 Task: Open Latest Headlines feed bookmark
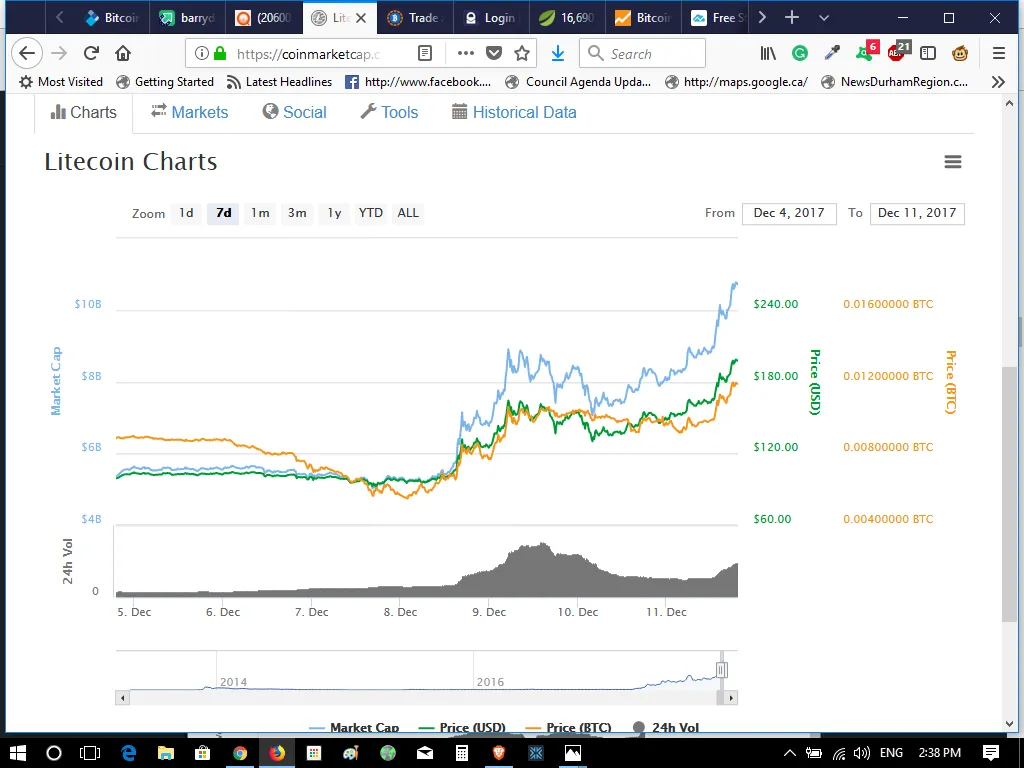point(279,82)
